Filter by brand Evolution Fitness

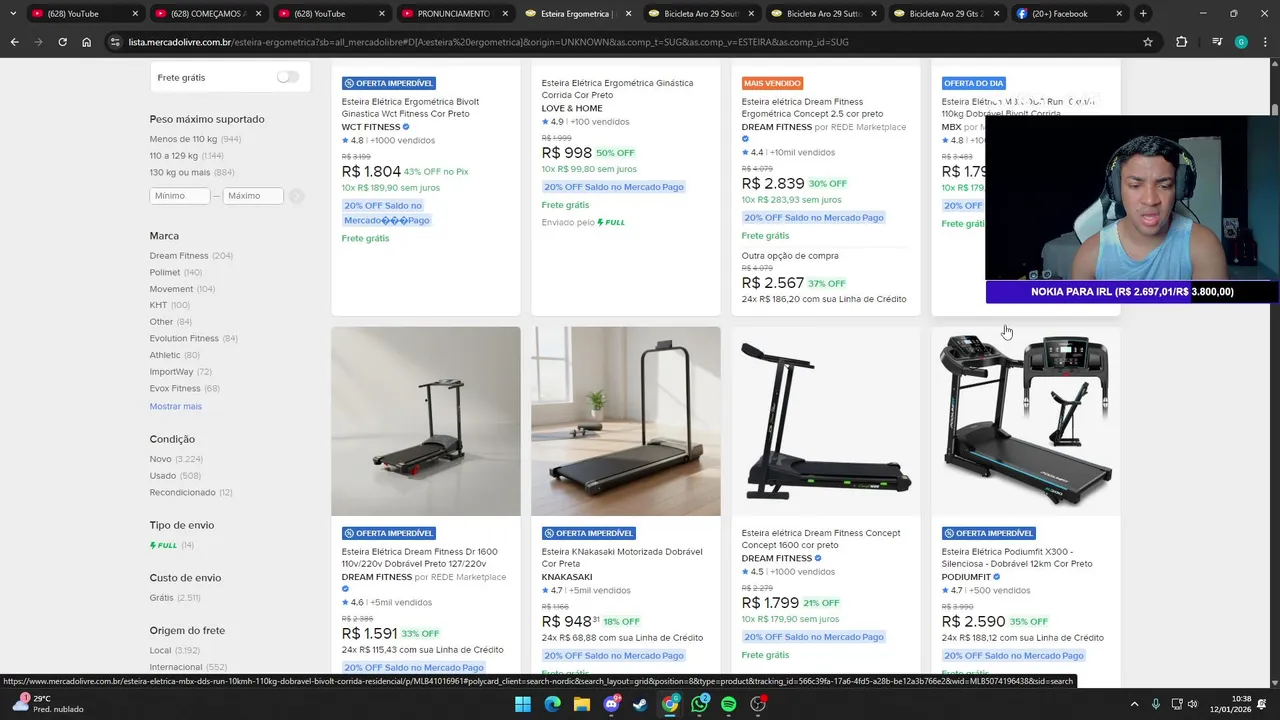[x=184, y=338]
